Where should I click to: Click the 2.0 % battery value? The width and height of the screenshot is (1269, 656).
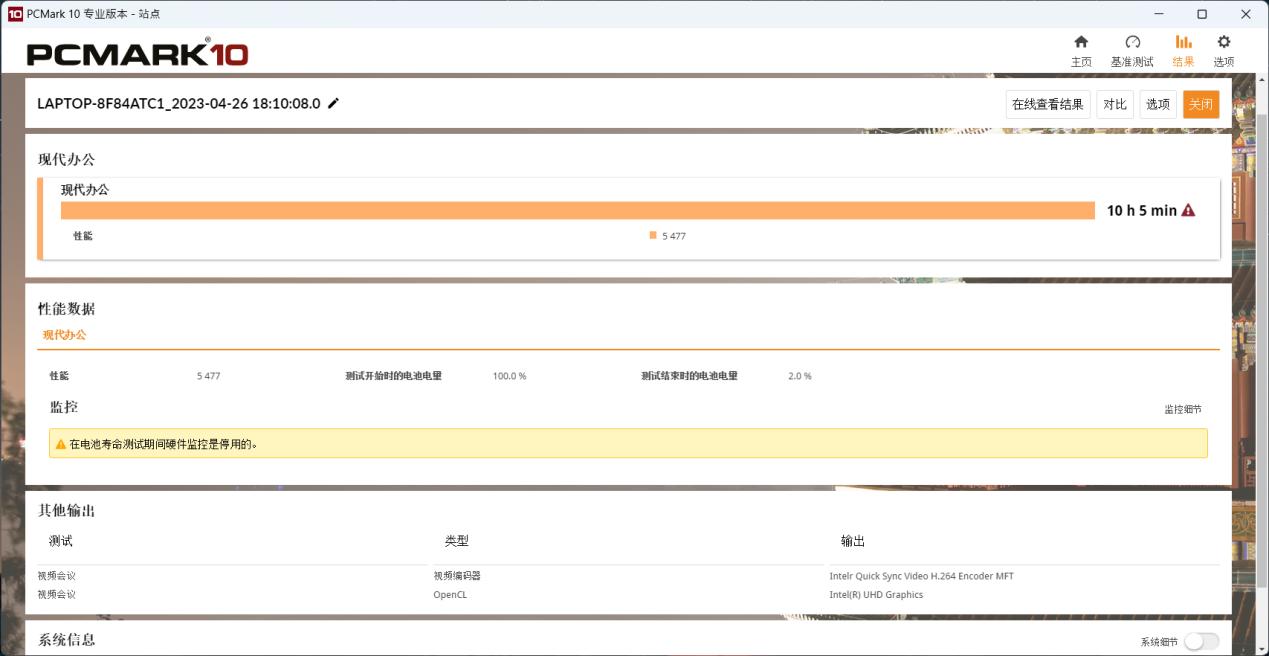click(800, 376)
